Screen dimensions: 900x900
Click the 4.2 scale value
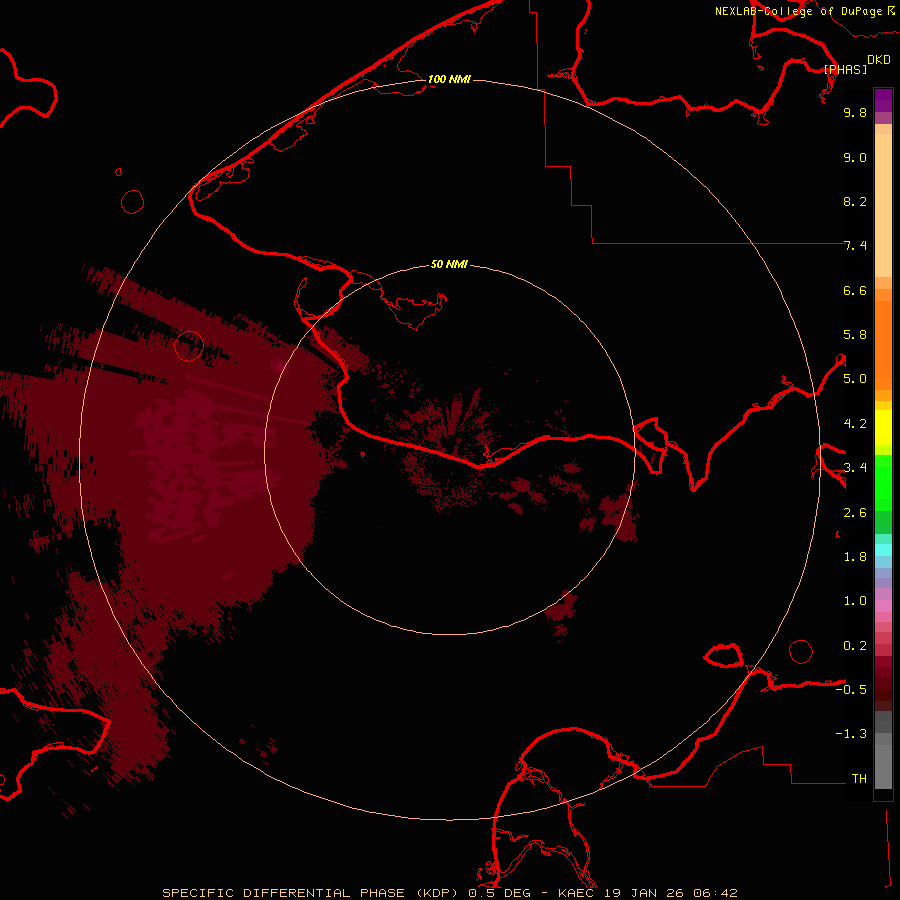[855, 424]
